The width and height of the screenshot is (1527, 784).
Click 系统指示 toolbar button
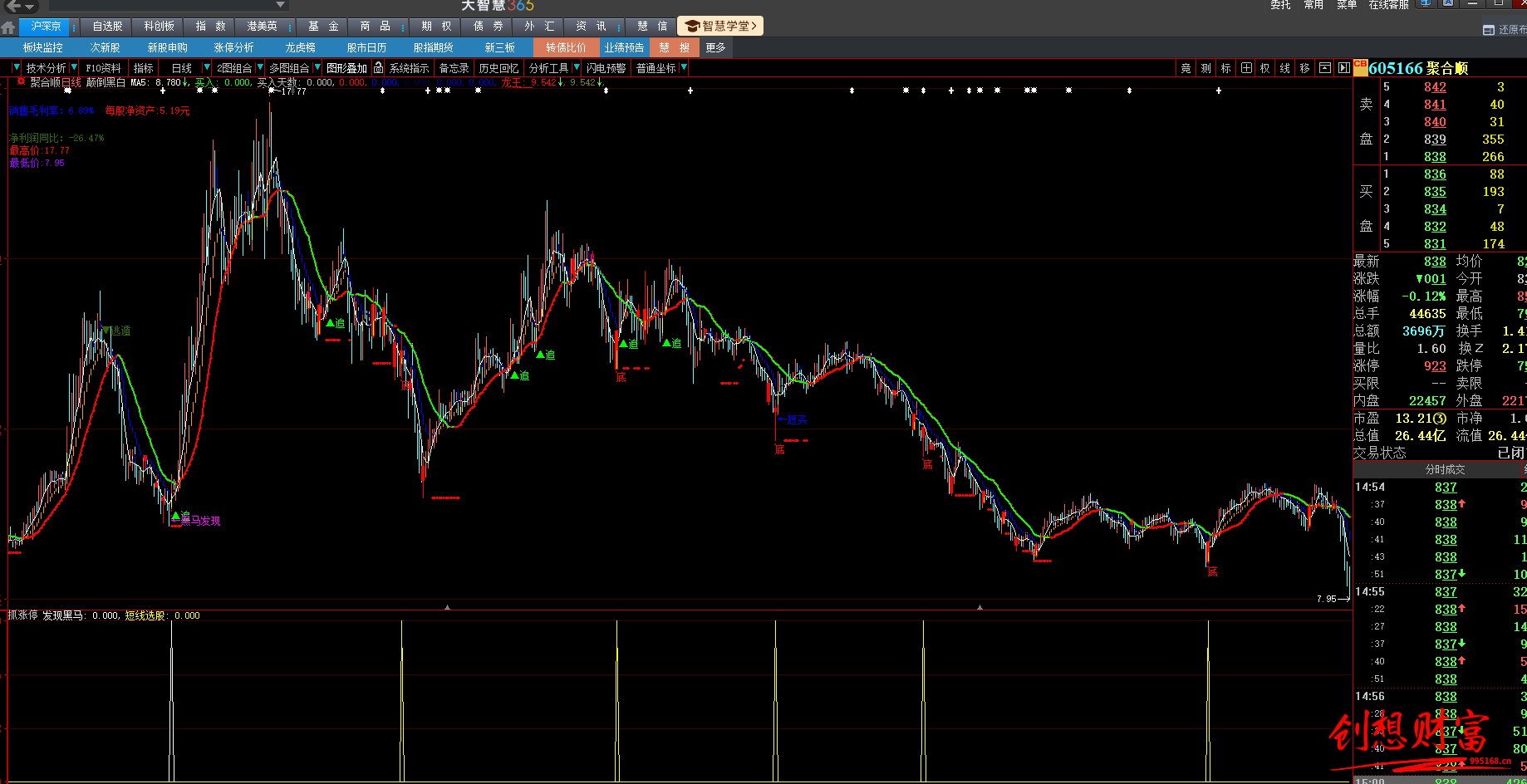click(409, 68)
